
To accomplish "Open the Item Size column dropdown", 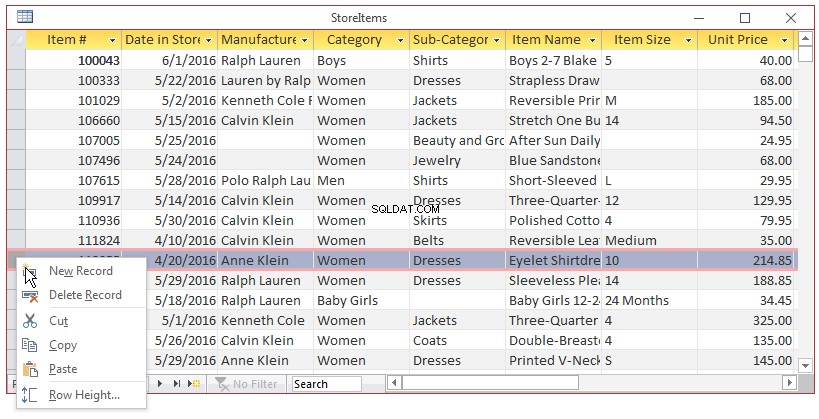I will coord(688,40).
